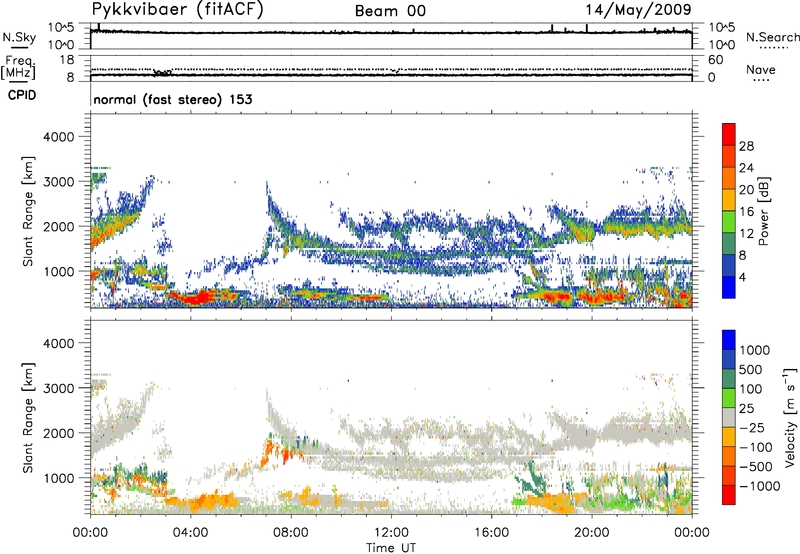
Task: Select the '24' Power colorbar label
Action: 746,168
